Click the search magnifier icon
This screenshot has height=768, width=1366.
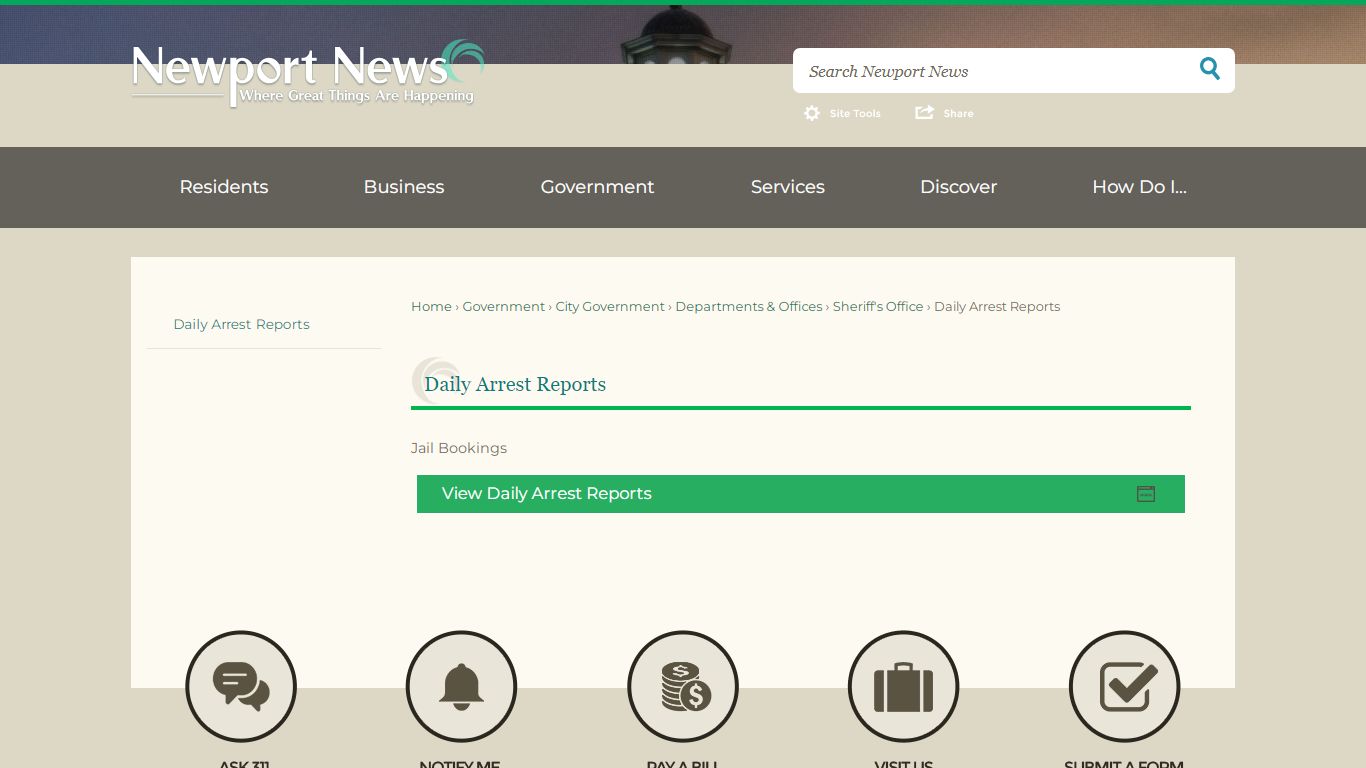(1210, 69)
